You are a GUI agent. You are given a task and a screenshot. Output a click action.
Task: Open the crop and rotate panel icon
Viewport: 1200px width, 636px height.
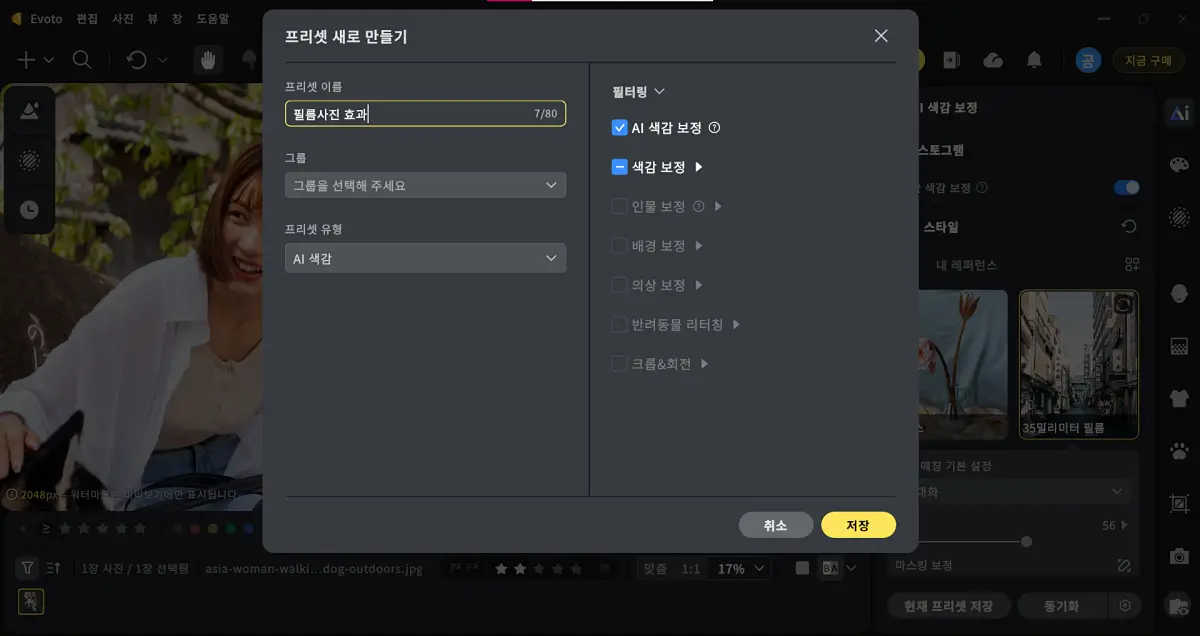(1180, 503)
